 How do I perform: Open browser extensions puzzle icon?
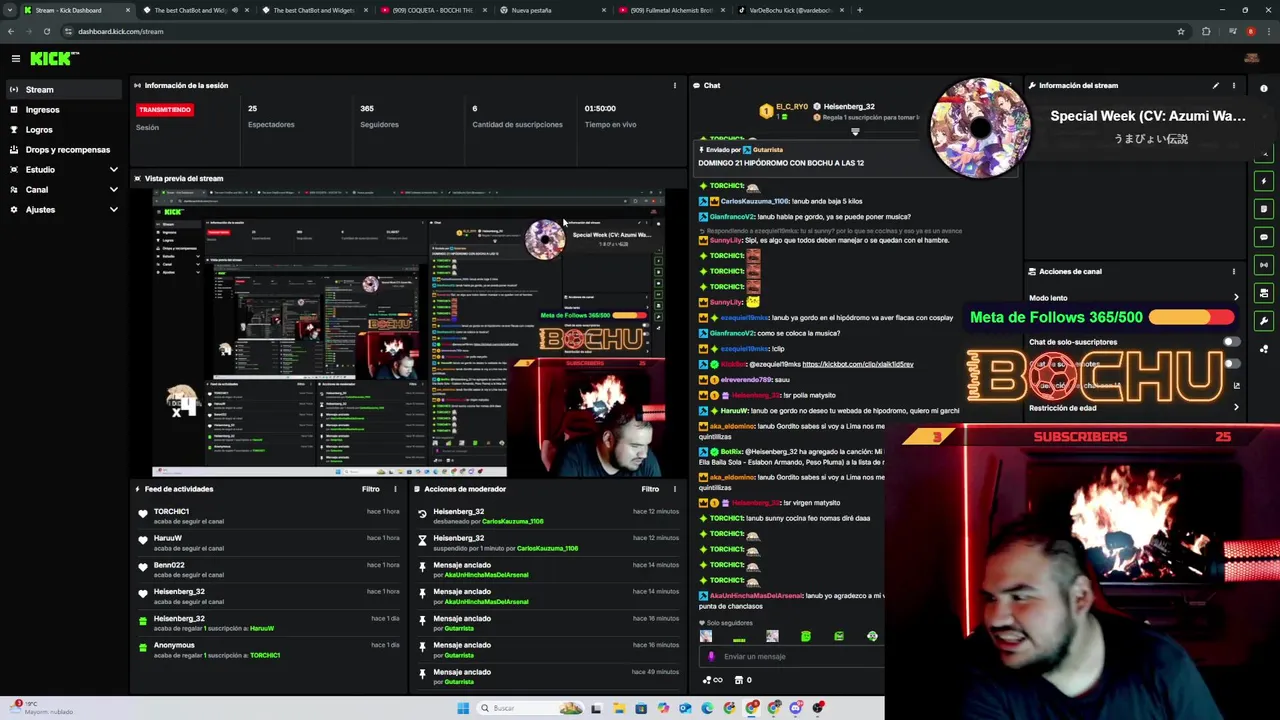1206,31
